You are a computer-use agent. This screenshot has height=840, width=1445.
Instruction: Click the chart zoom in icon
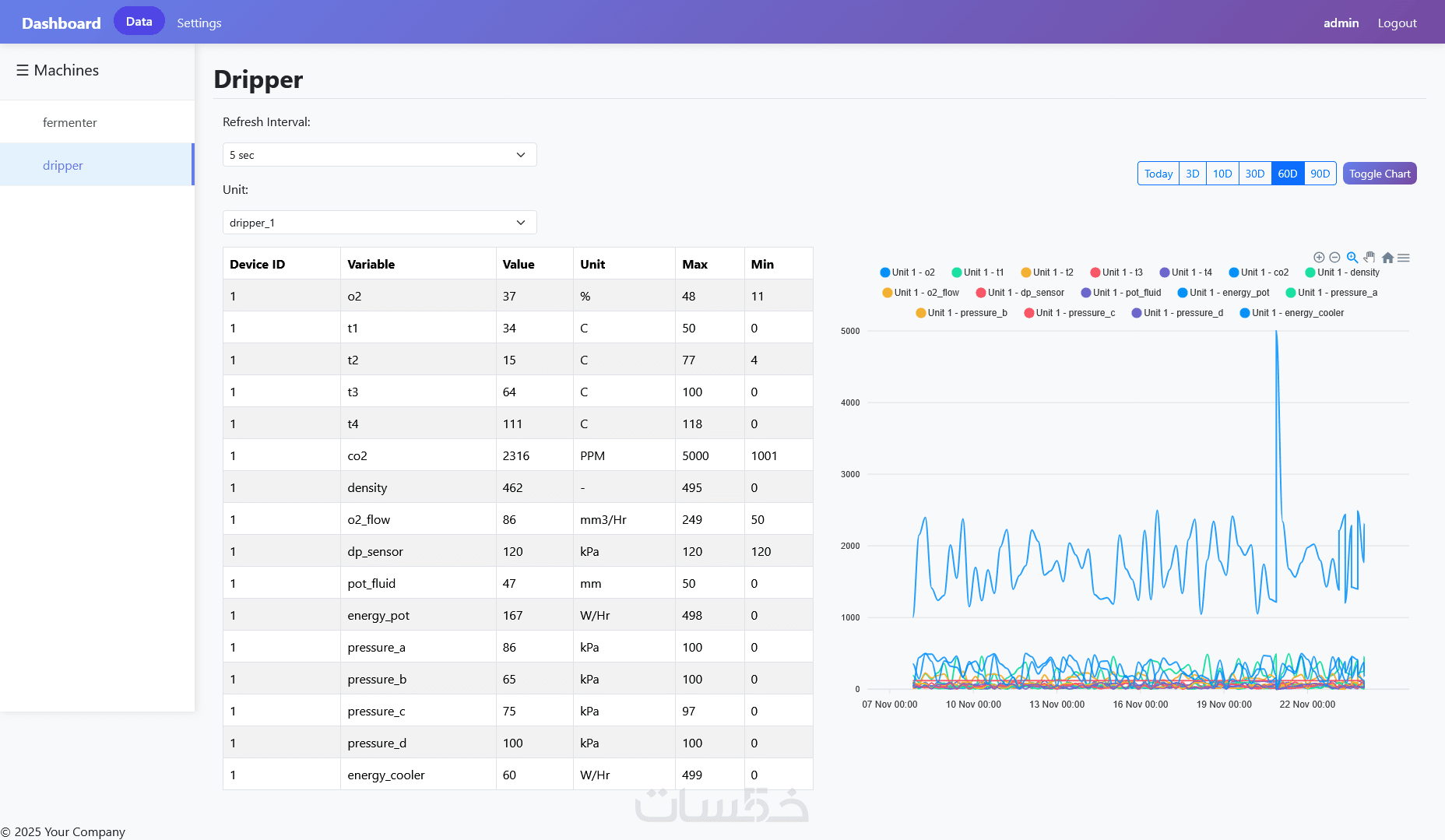coord(1319,258)
